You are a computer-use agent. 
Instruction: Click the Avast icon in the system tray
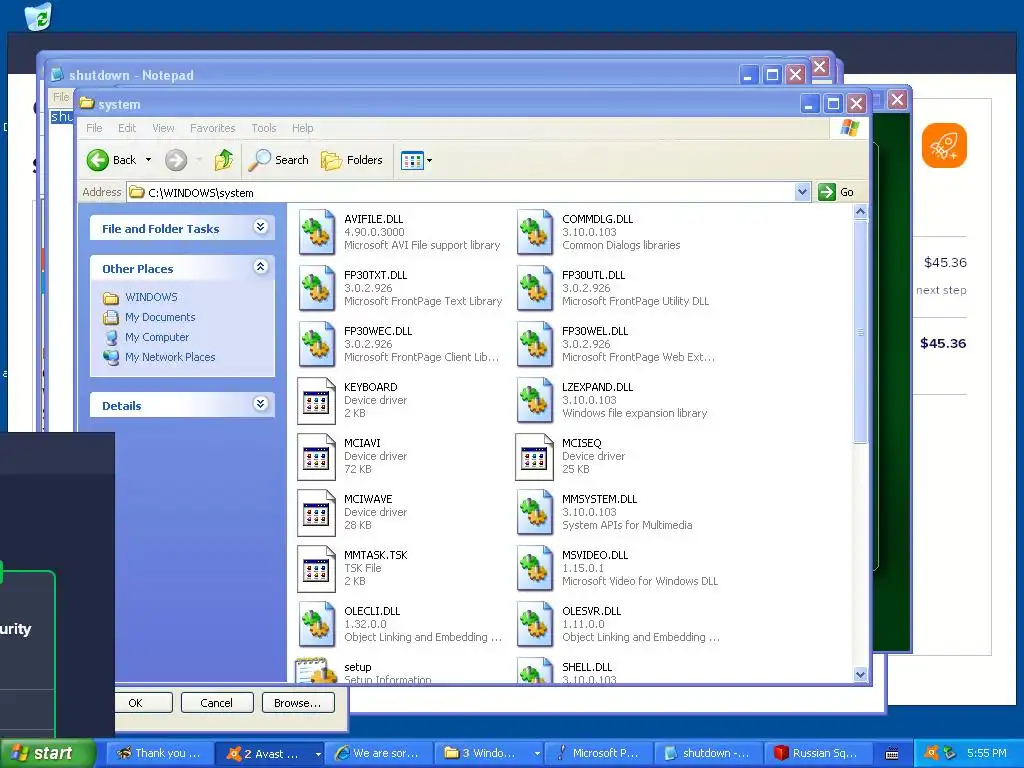coord(933,753)
